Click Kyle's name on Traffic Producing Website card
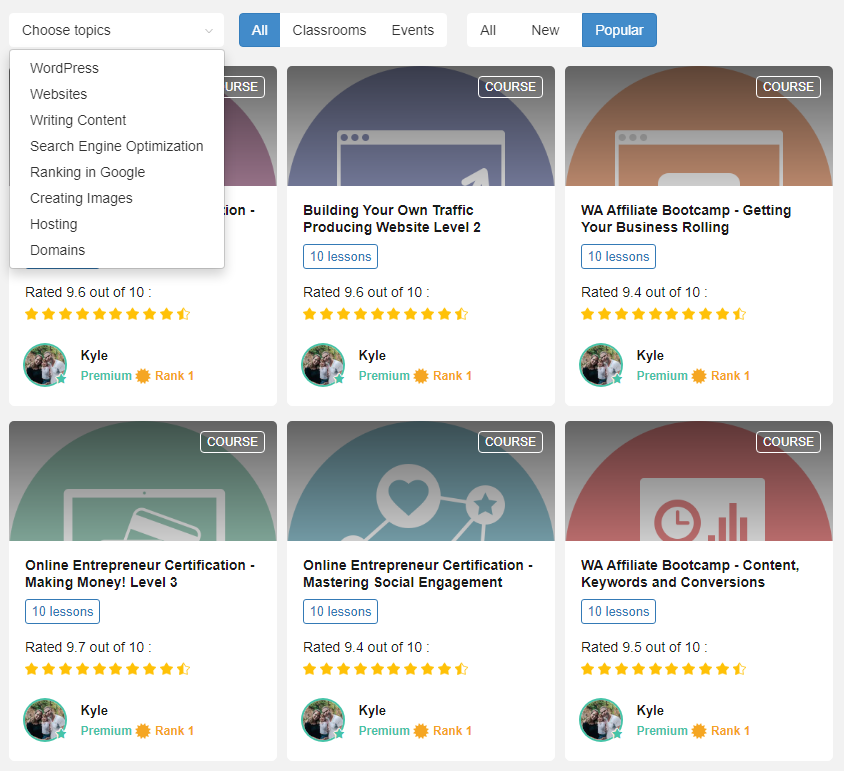Screen dimensions: 844x771 pyautogui.click(x=372, y=355)
